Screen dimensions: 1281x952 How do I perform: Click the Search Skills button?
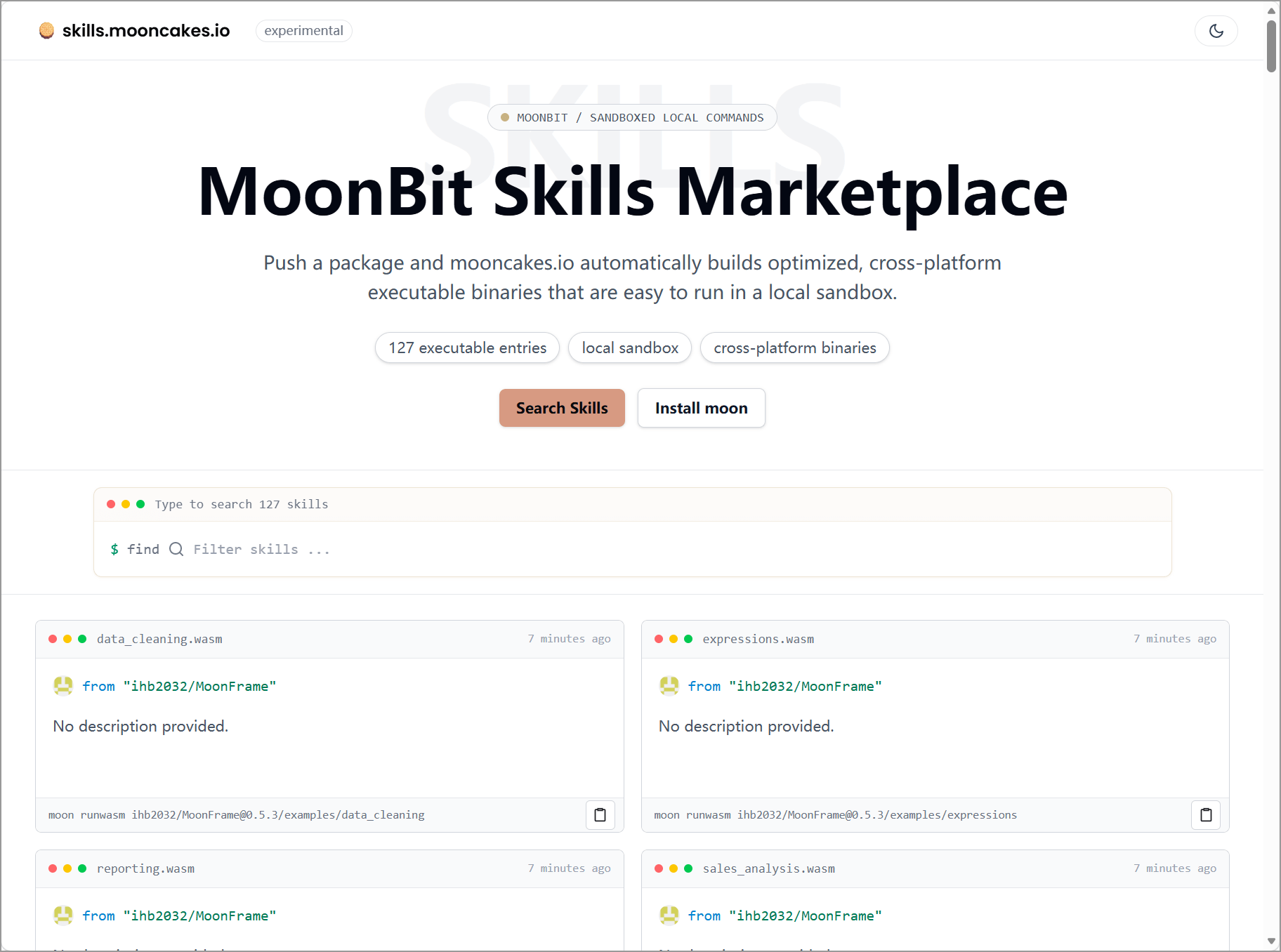tap(562, 408)
